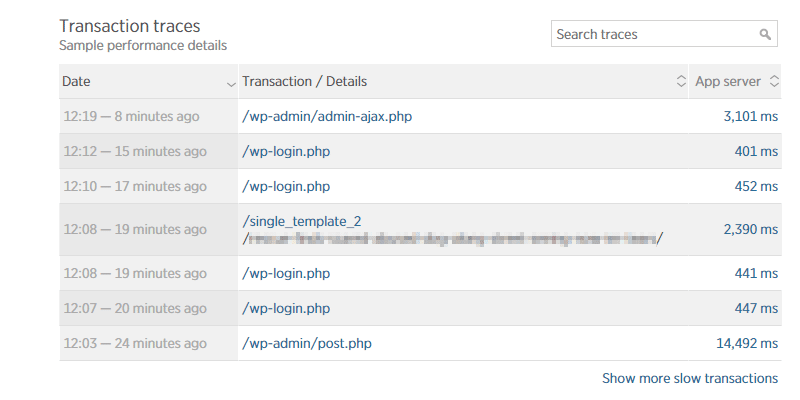Image resolution: width=800 pixels, height=400 pixels.
Task: Open the /wp-admin/admin-ajax.php trace
Action: 327,116
